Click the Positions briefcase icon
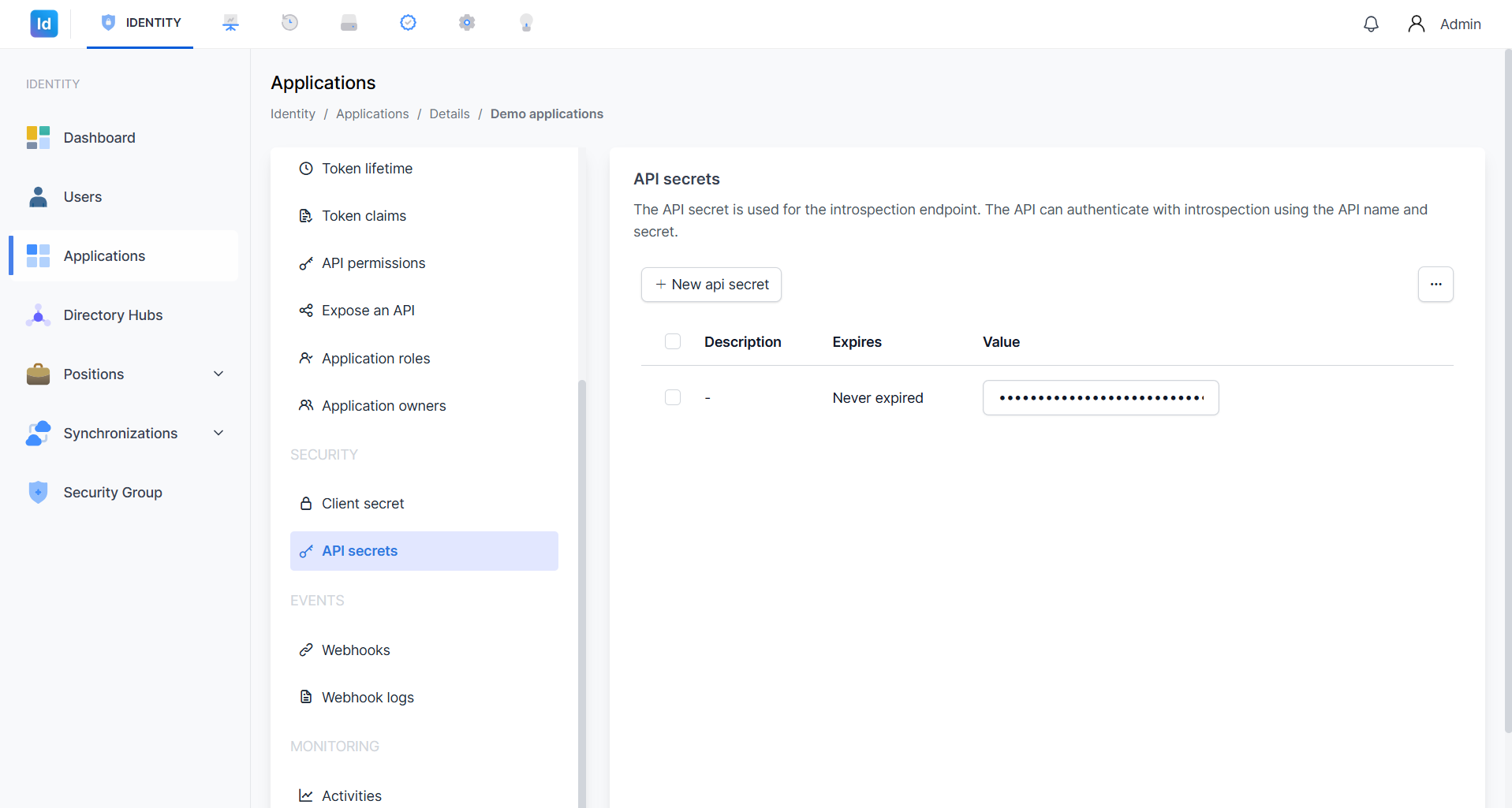 pyautogui.click(x=38, y=374)
